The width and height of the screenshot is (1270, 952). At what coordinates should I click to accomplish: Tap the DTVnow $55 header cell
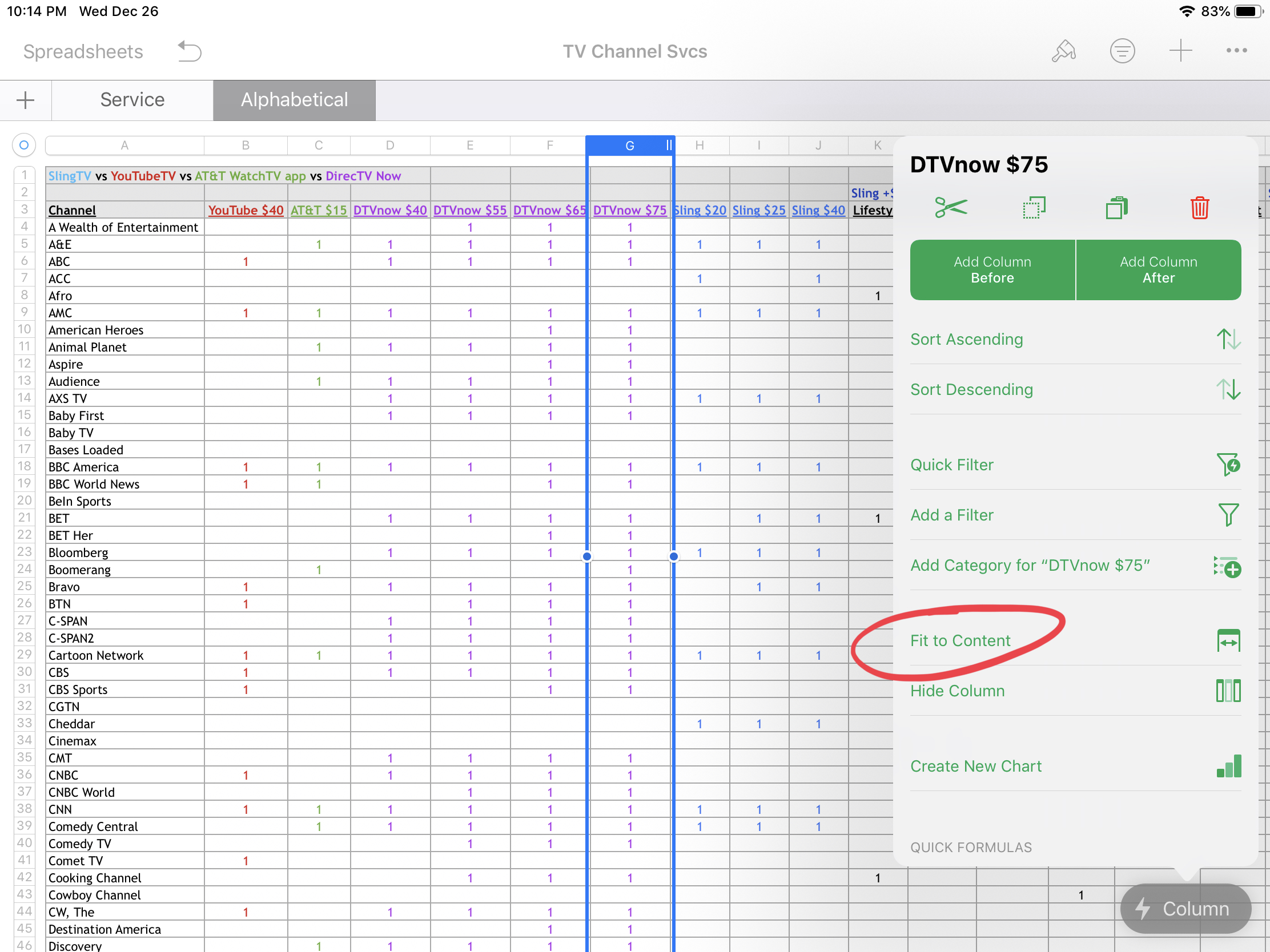[469, 210]
